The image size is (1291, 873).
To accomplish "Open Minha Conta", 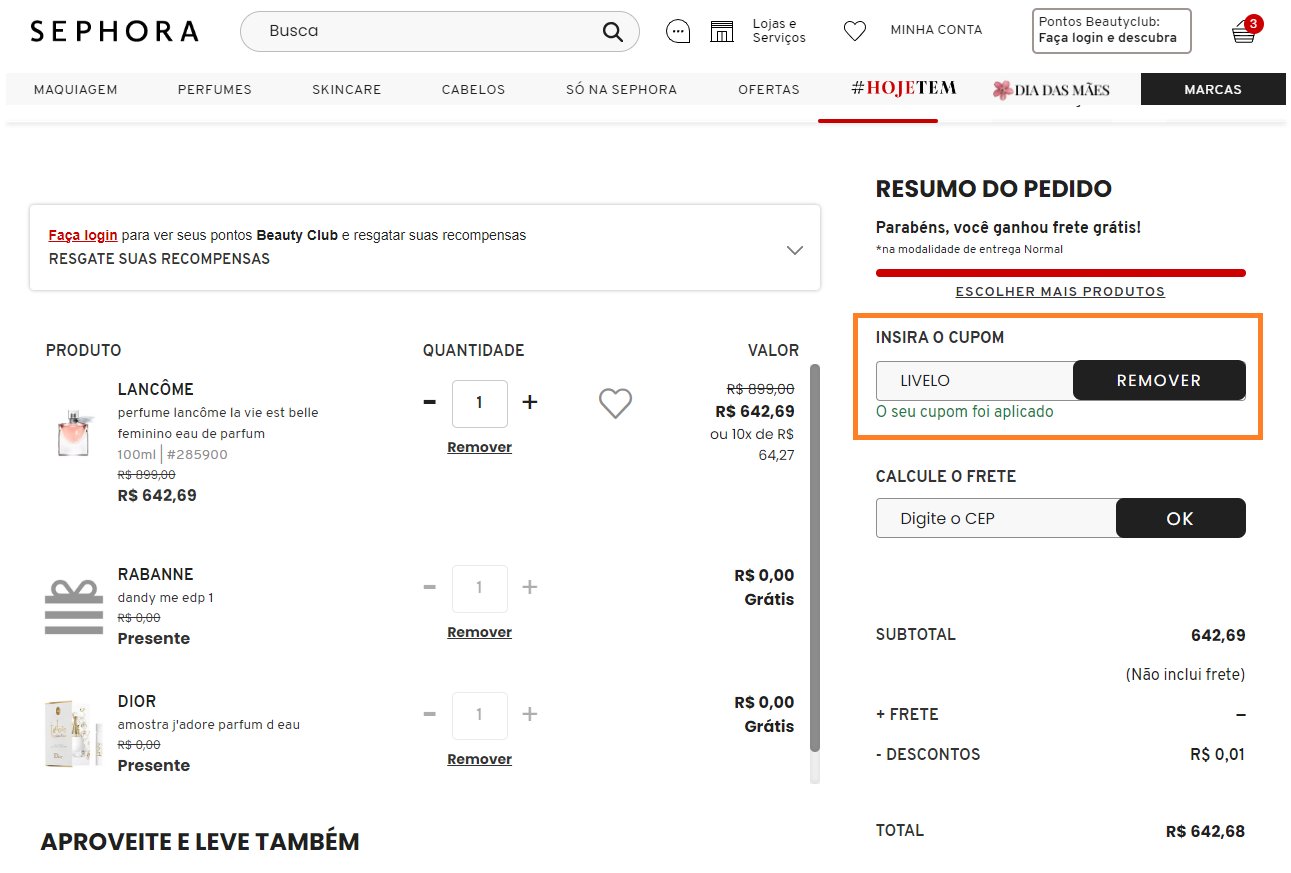I will pyautogui.click(x=936, y=30).
